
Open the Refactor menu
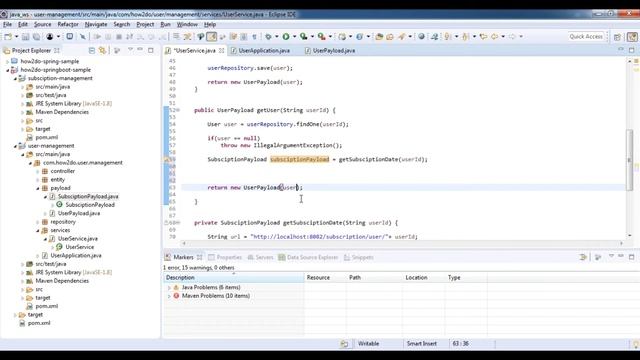[x=68, y=24]
